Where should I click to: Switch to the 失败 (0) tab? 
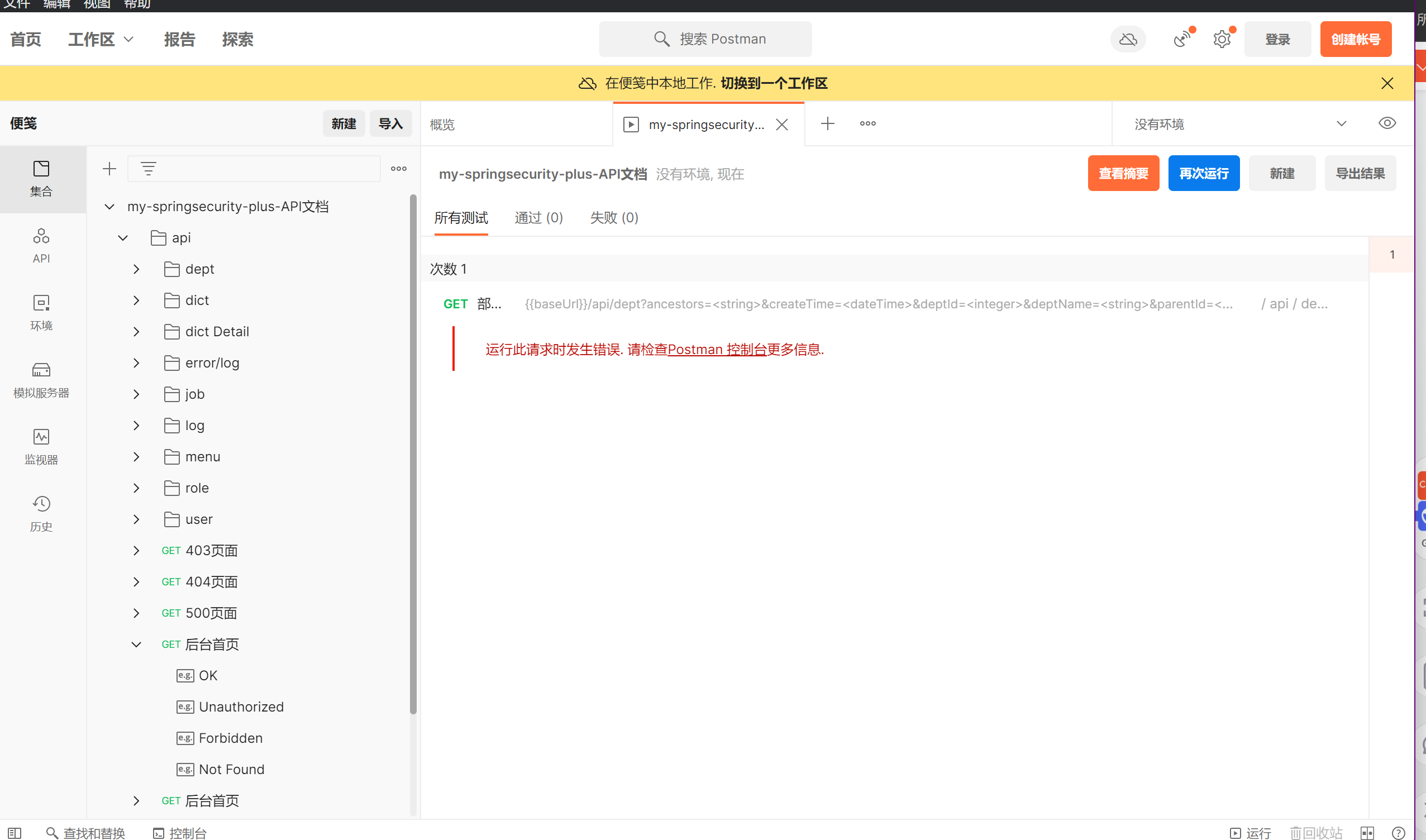click(x=614, y=218)
